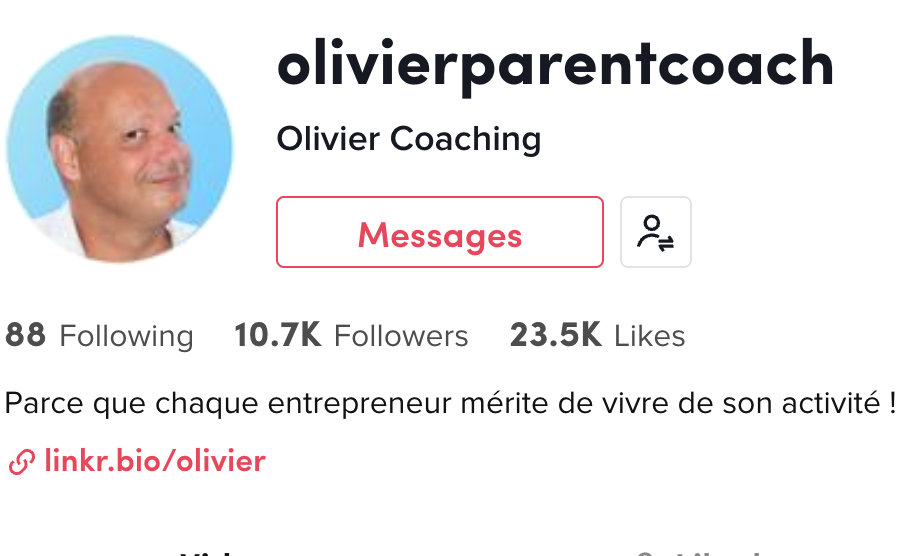Open the Following label

pyautogui.click(x=126, y=337)
